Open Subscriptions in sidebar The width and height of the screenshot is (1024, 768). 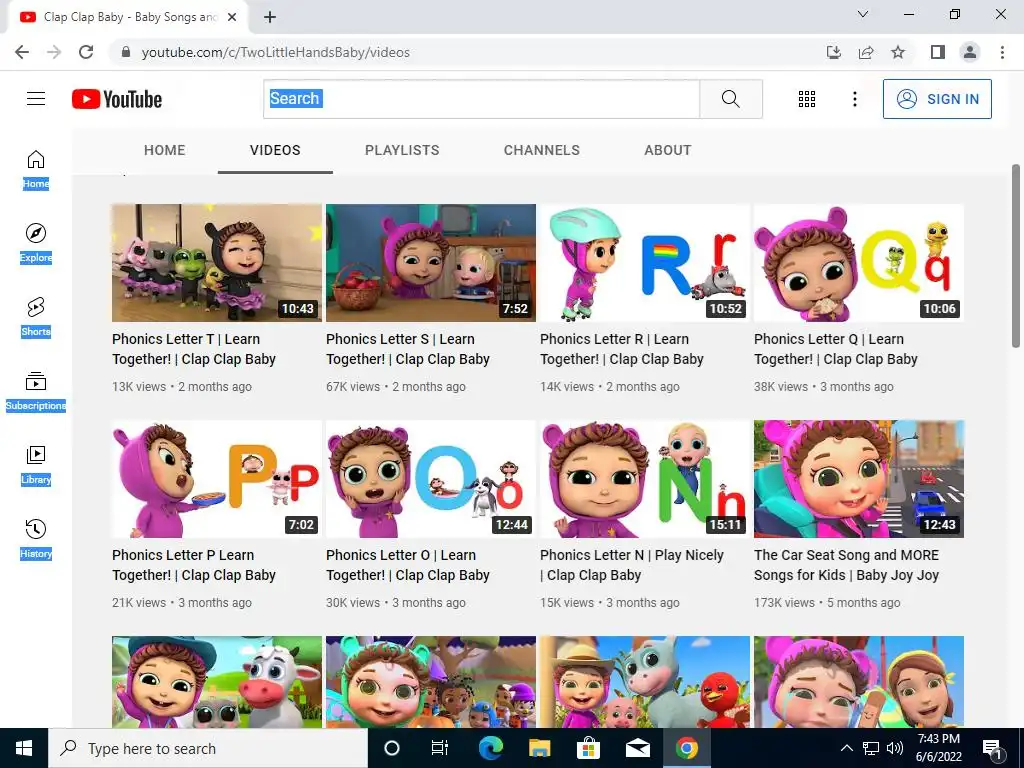36,391
